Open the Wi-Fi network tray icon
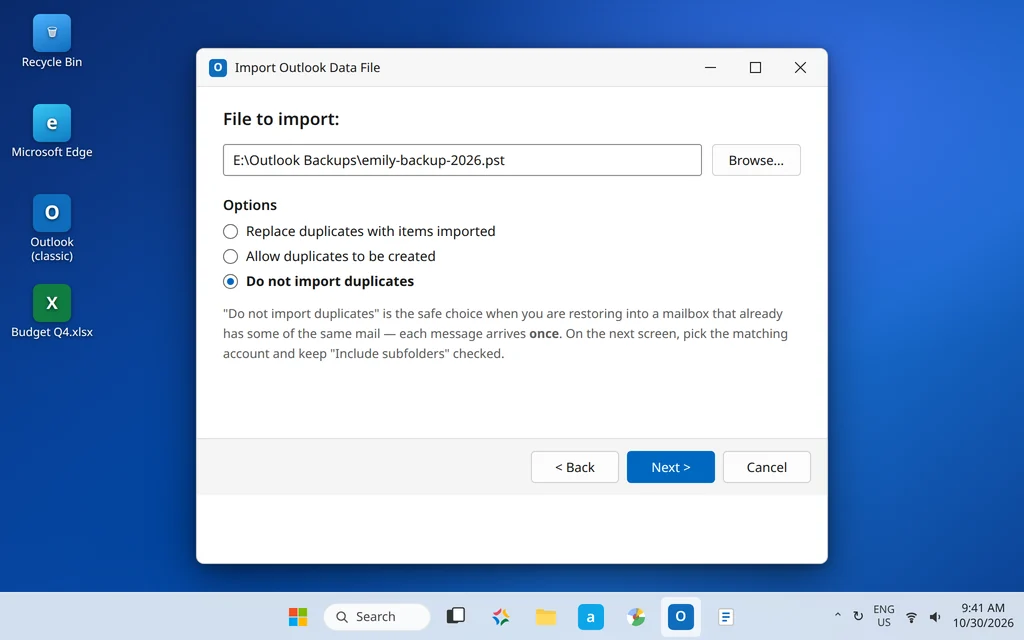The width and height of the screenshot is (1024, 640). 911,616
